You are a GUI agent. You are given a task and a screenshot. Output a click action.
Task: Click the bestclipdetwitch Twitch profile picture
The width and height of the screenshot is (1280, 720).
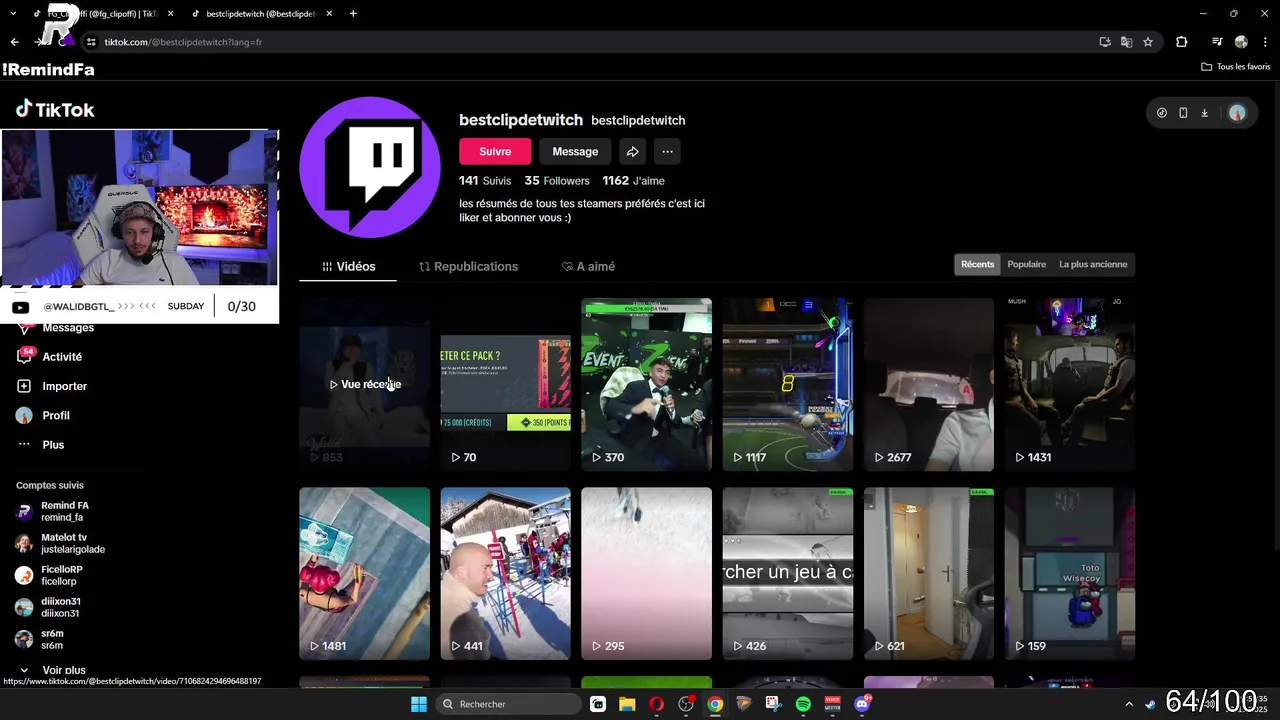(370, 167)
